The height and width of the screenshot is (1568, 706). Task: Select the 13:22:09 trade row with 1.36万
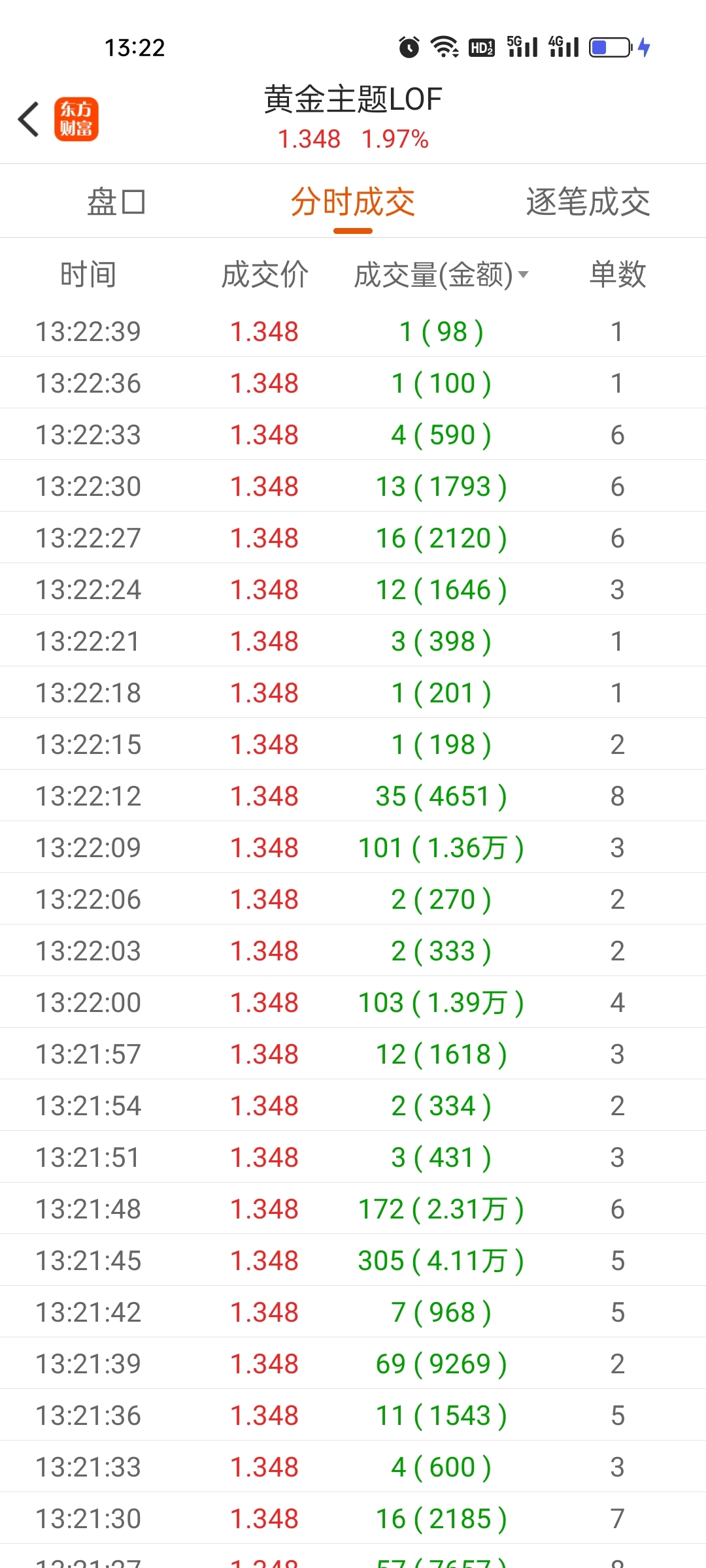click(353, 847)
